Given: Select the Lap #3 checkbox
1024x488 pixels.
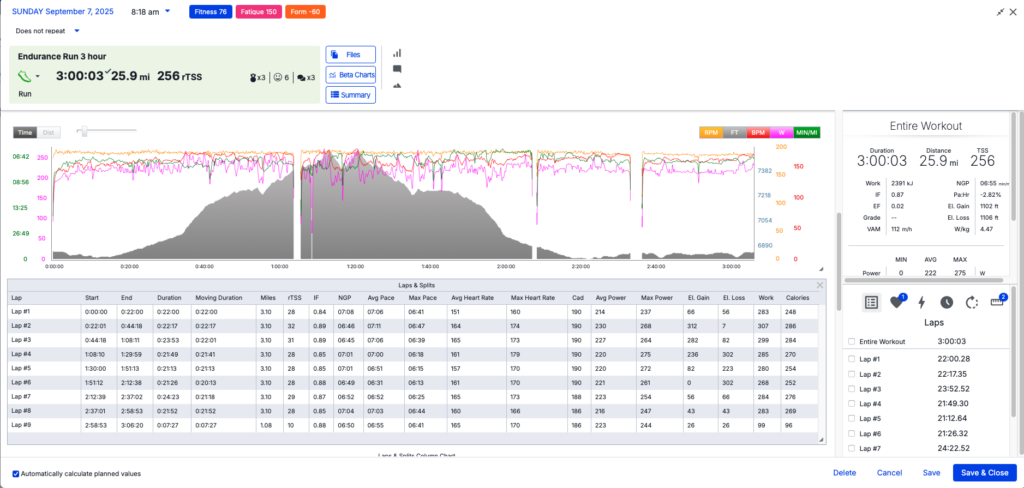Looking at the screenshot, I should click(x=851, y=388).
